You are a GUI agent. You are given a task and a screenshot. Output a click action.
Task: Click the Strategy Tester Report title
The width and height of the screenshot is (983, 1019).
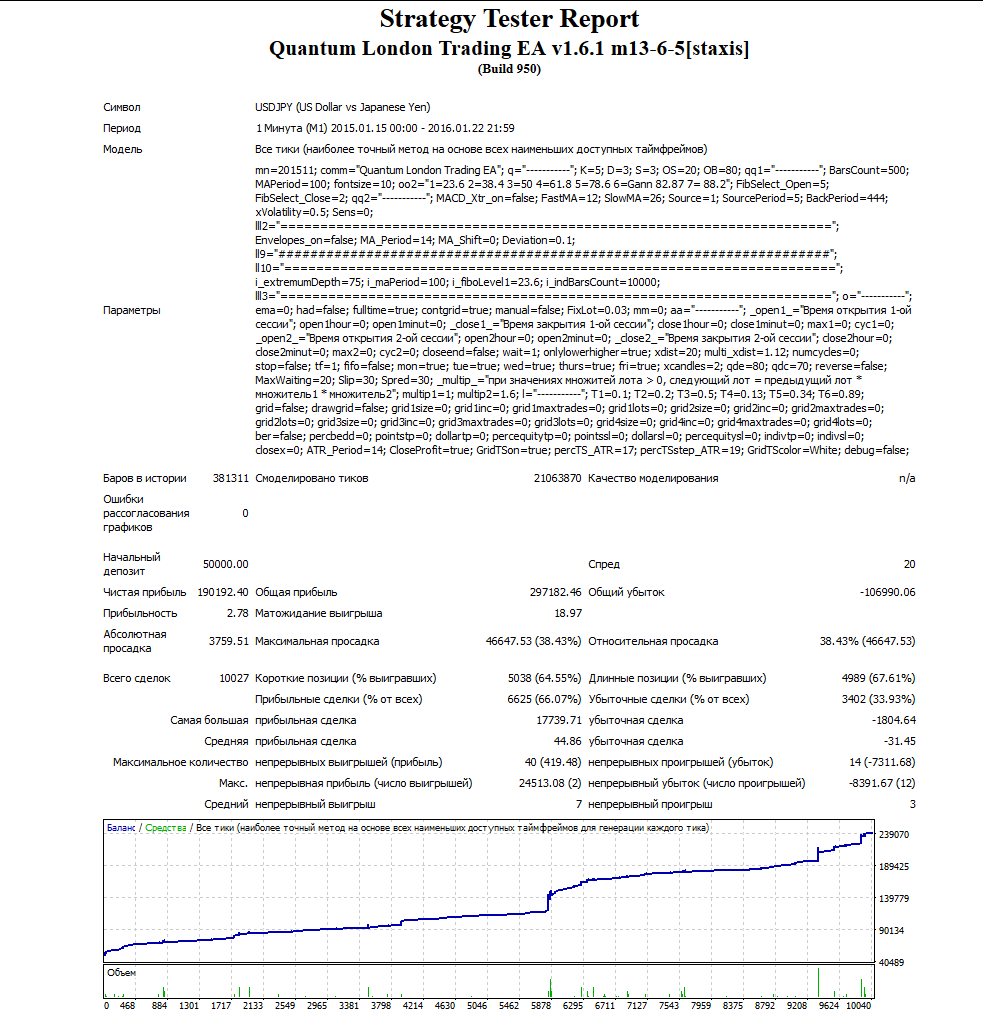tap(509, 19)
